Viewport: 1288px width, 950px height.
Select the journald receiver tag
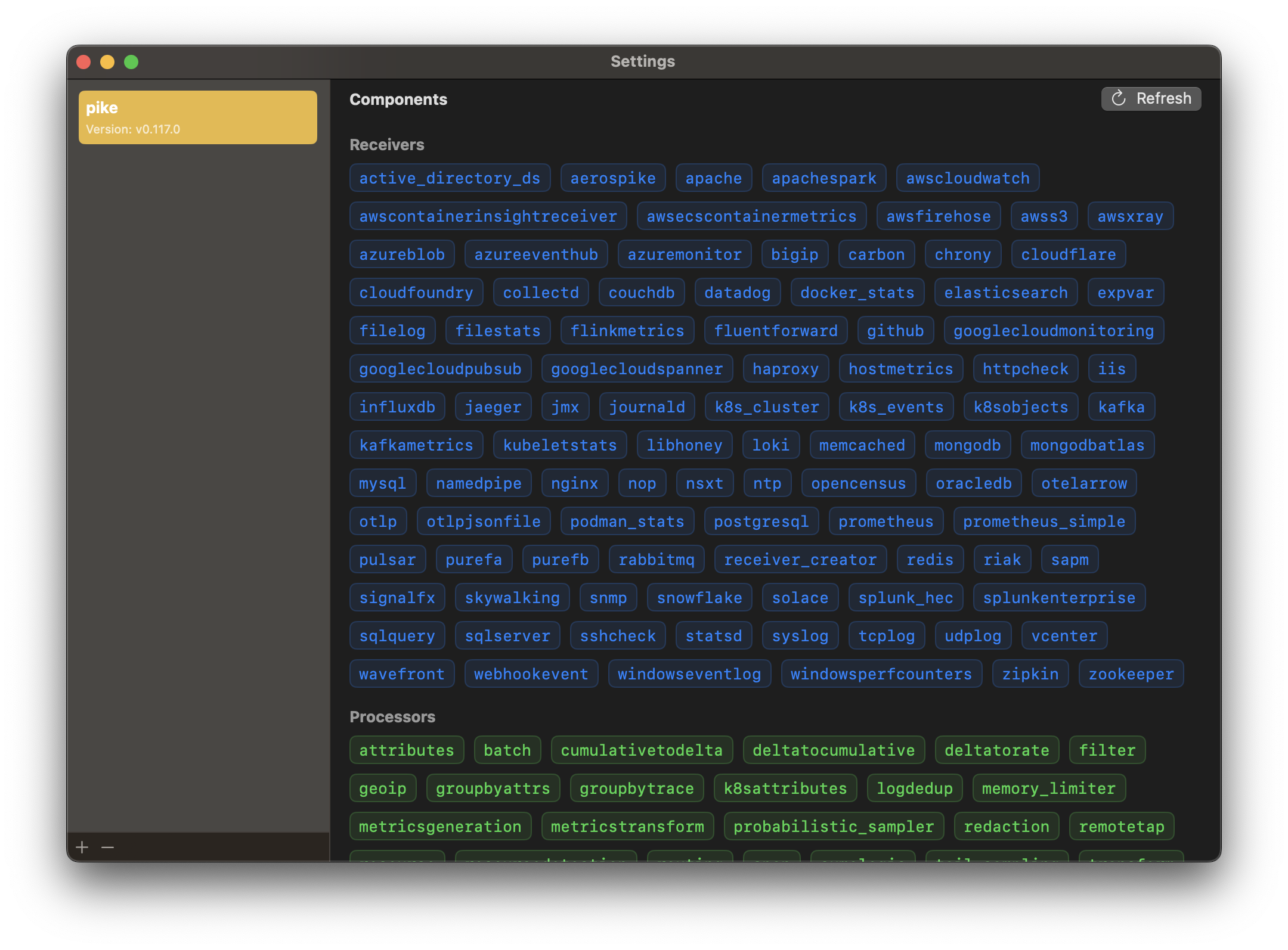coord(647,407)
